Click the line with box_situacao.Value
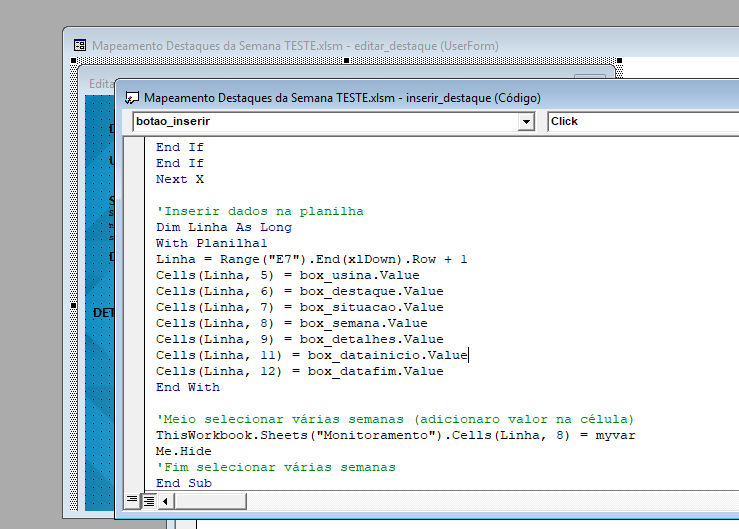The width and height of the screenshot is (739, 529). click(300, 307)
